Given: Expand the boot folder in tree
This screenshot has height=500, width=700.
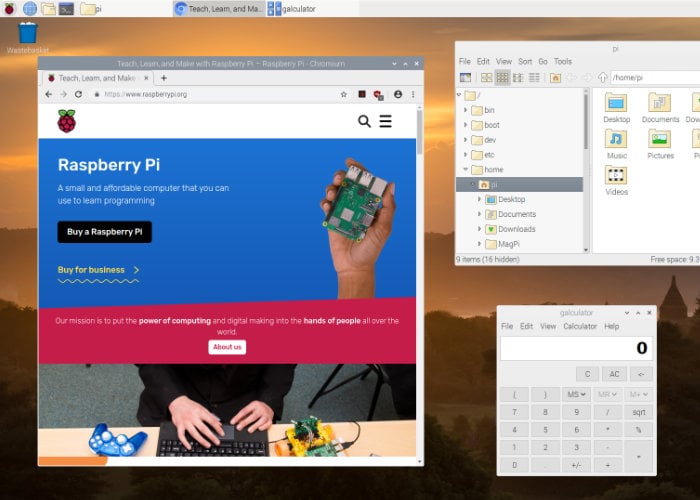Looking at the screenshot, I should 465,125.
